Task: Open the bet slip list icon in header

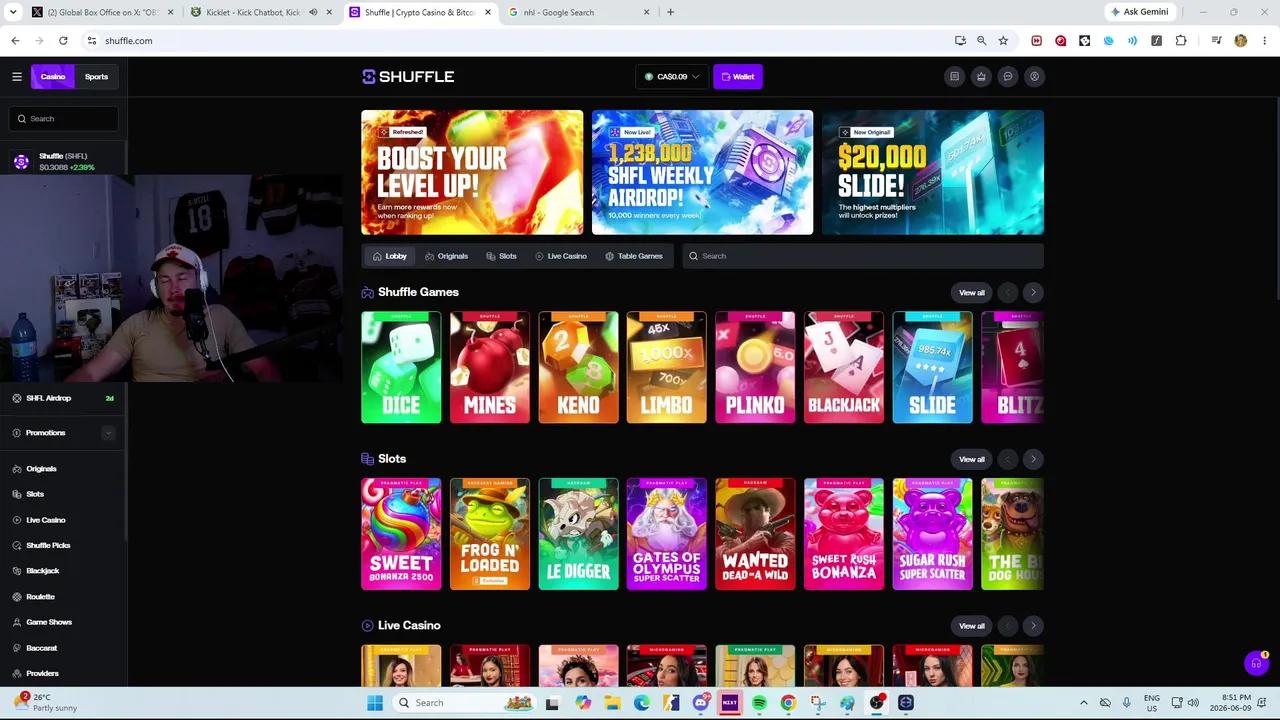Action: click(954, 76)
